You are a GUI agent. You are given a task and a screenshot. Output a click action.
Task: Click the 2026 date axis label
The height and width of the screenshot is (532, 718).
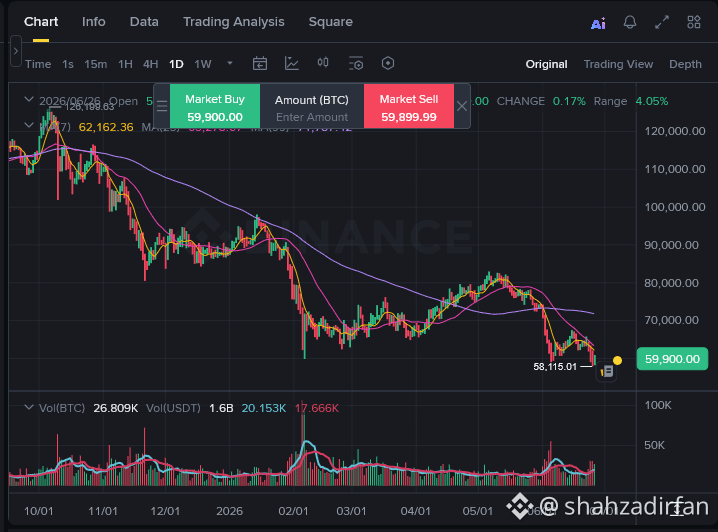tap(229, 511)
